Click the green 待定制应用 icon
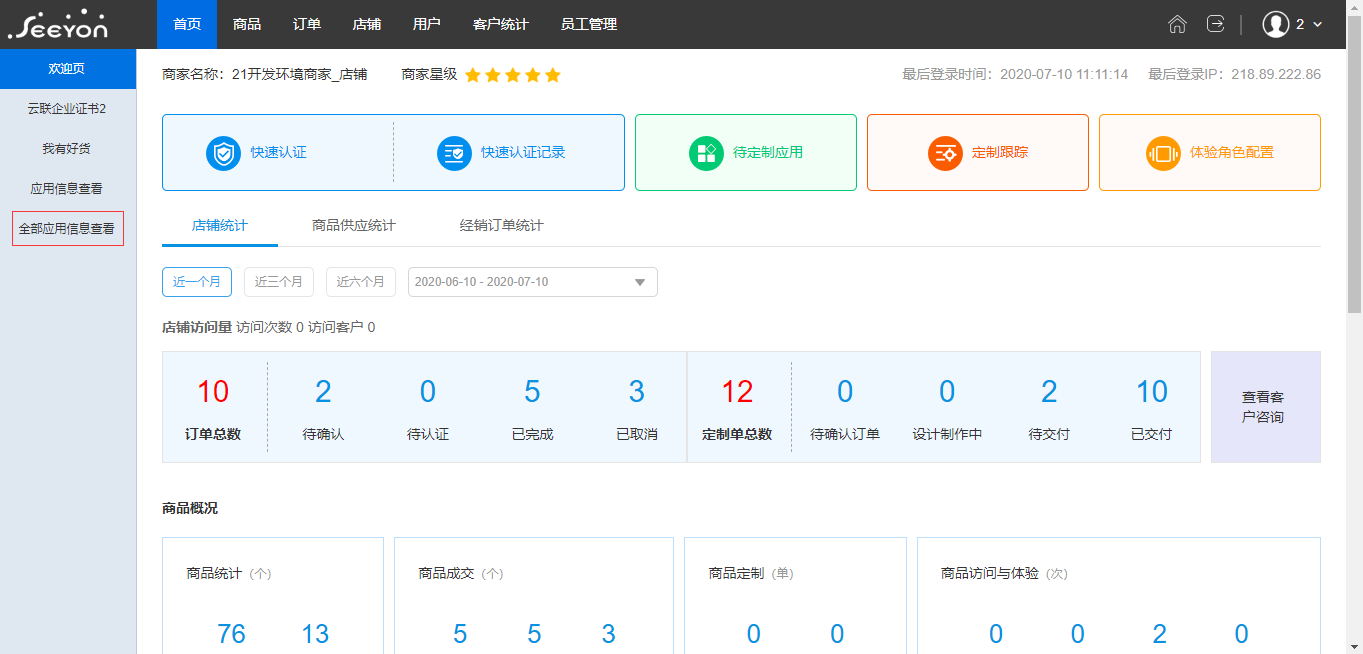 pyautogui.click(x=706, y=153)
